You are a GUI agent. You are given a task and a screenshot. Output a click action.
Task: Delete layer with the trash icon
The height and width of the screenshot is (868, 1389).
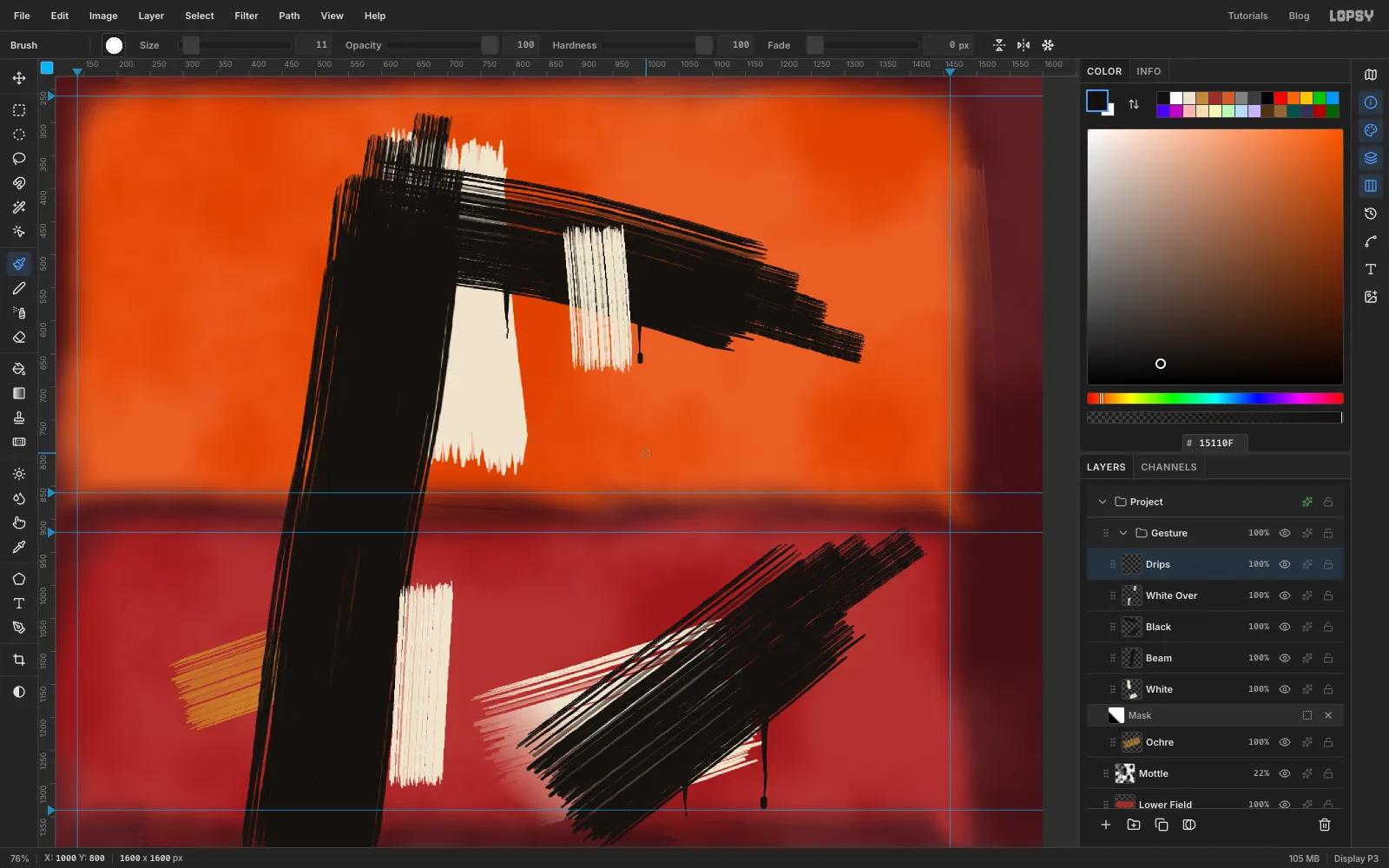click(x=1325, y=825)
